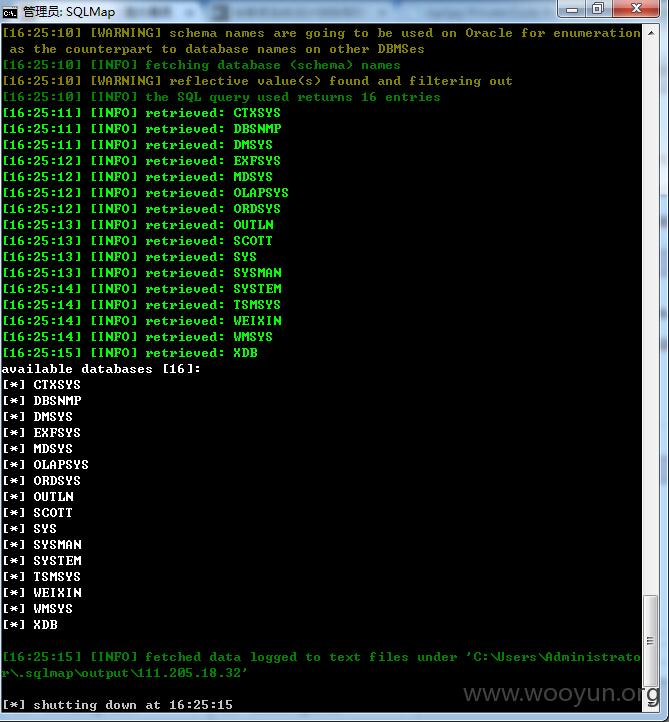Screen dimensions: 669x722
Task: Click the line 'retrieved: OLAPSYS'
Action: pyautogui.click(x=145, y=193)
